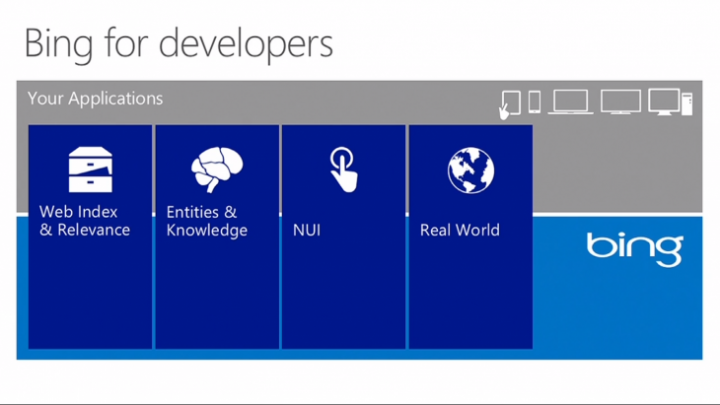The image size is (720, 405).
Task: Click the "Your Applications" heading text
Action: click(x=95, y=98)
